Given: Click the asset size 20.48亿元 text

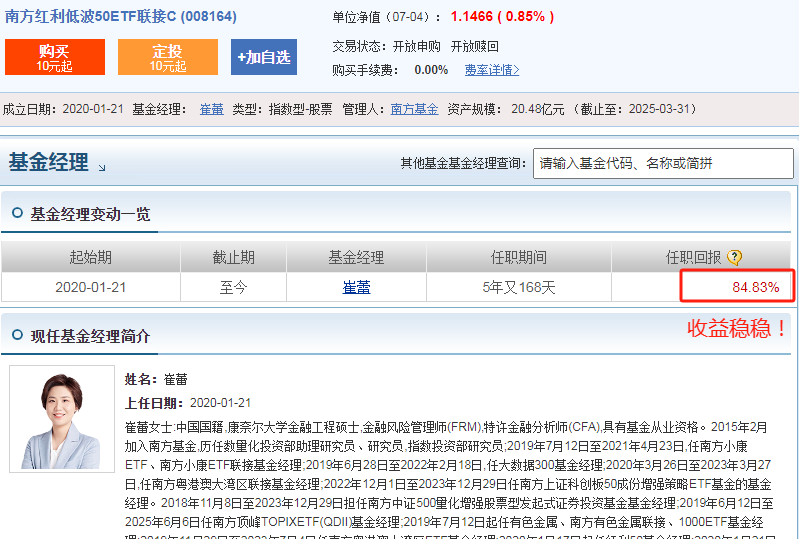Looking at the screenshot, I should point(538,109).
